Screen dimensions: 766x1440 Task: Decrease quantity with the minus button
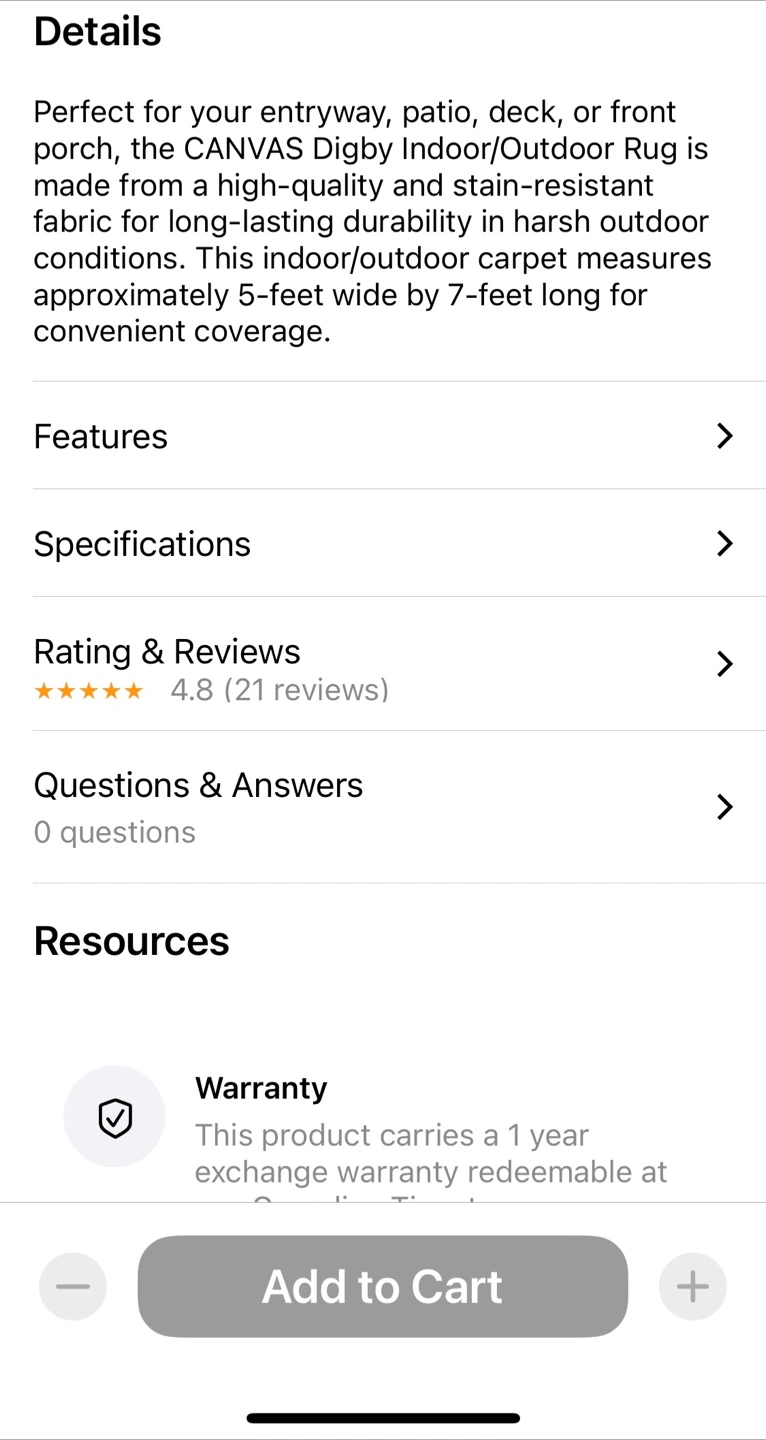(x=73, y=1287)
